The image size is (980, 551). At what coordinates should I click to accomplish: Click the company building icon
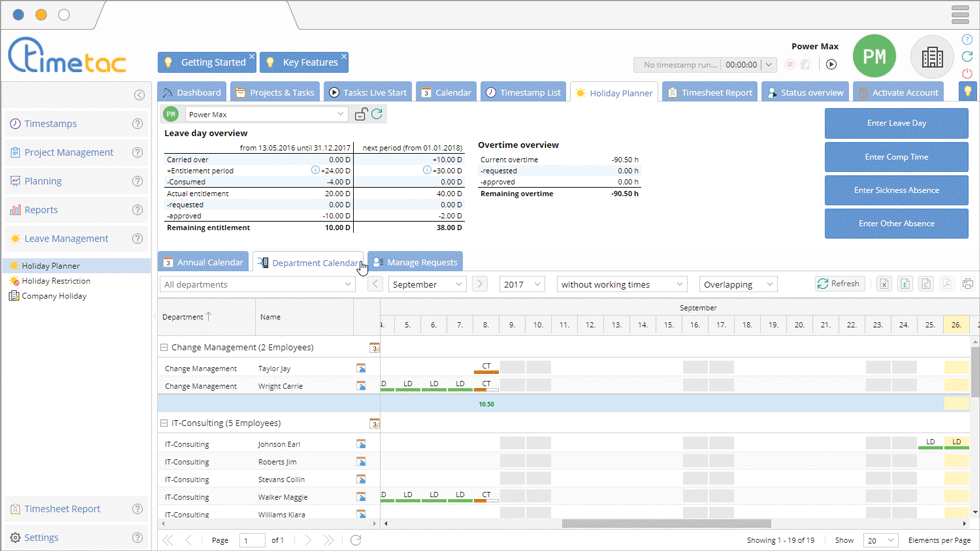tap(932, 57)
